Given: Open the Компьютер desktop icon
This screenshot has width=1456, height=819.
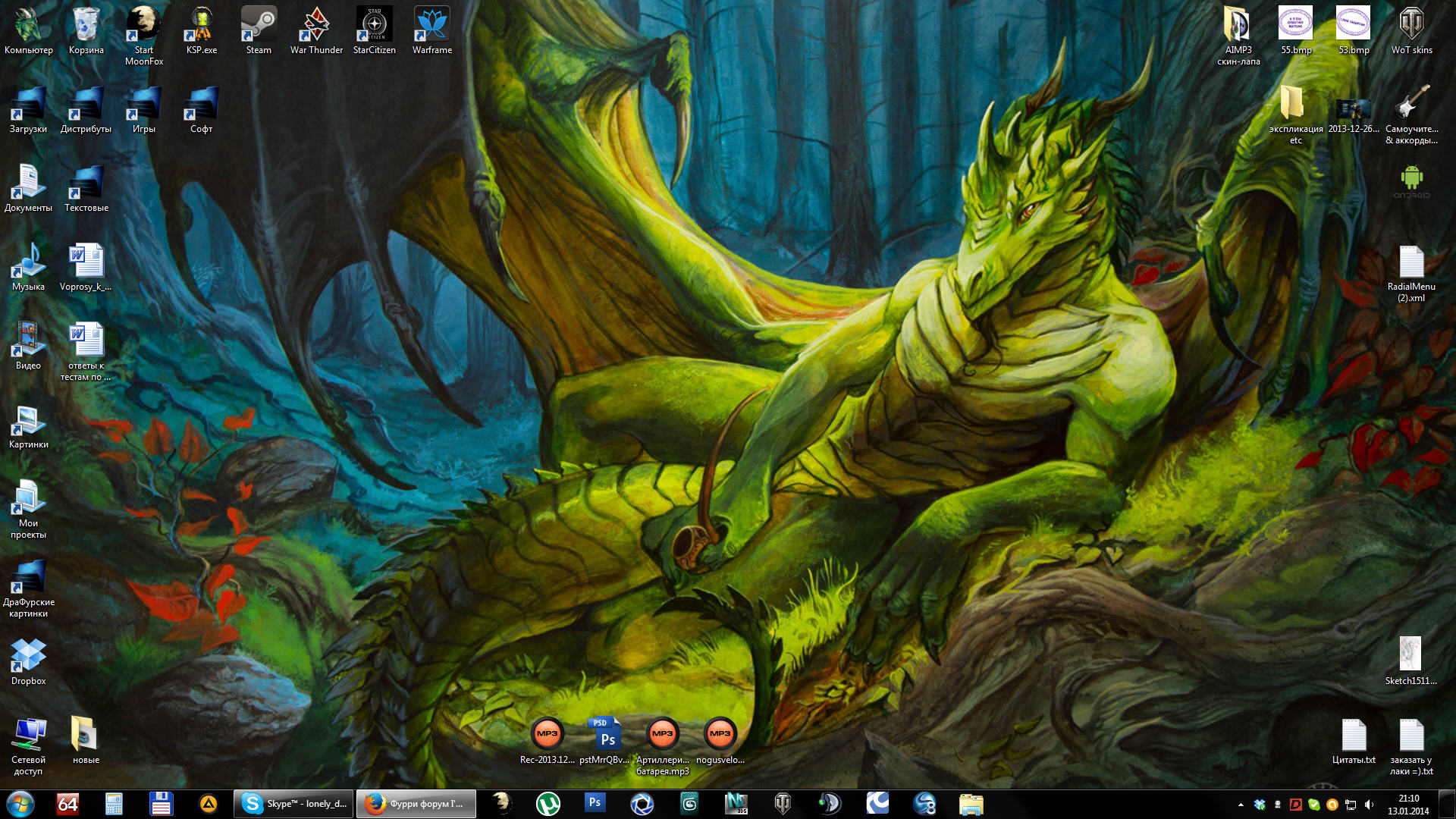Looking at the screenshot, I should (28, 31).
